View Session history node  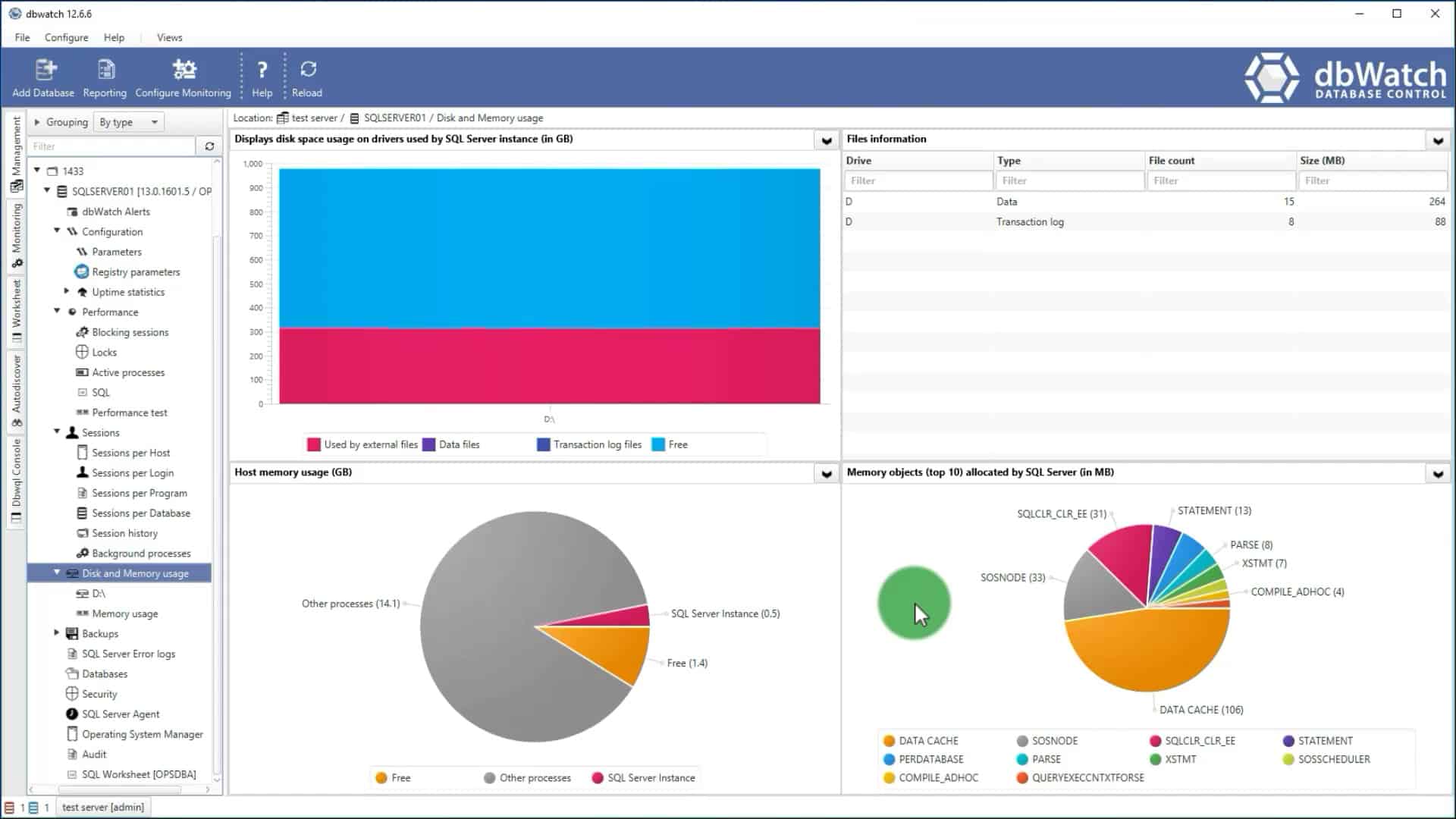(124, 533)
